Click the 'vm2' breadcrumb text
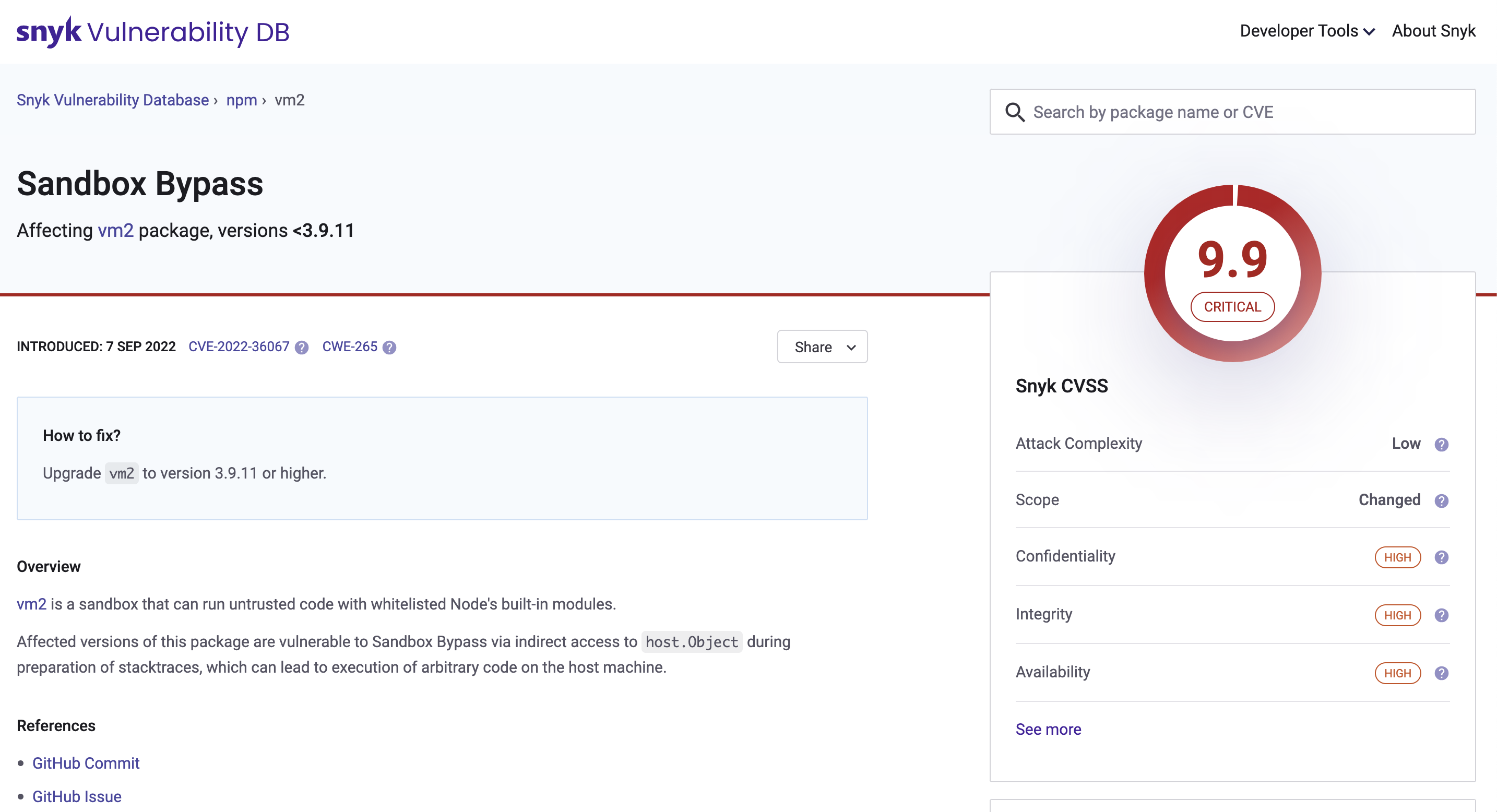 coord(289,100)
